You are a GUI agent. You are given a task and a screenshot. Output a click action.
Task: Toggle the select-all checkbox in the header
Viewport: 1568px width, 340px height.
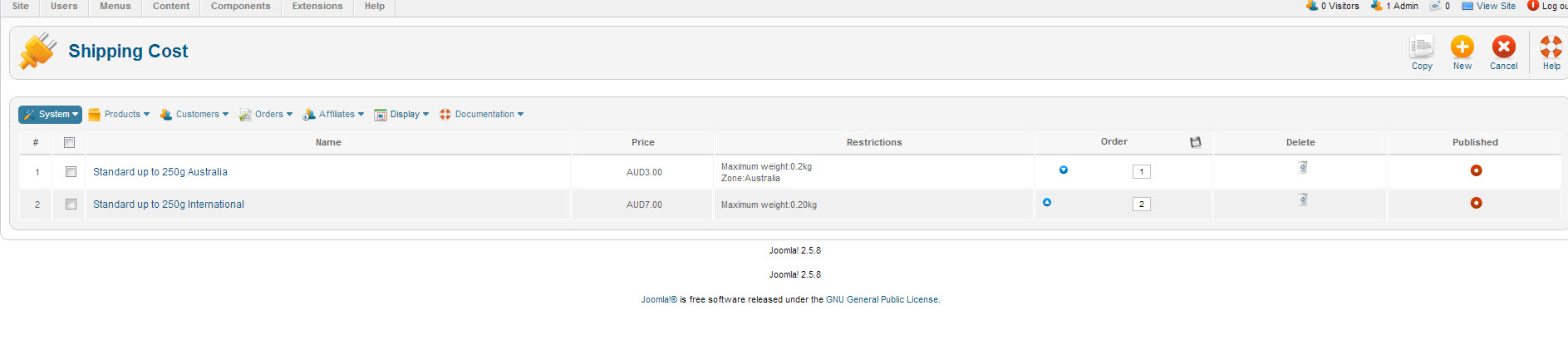coord(70,143)
